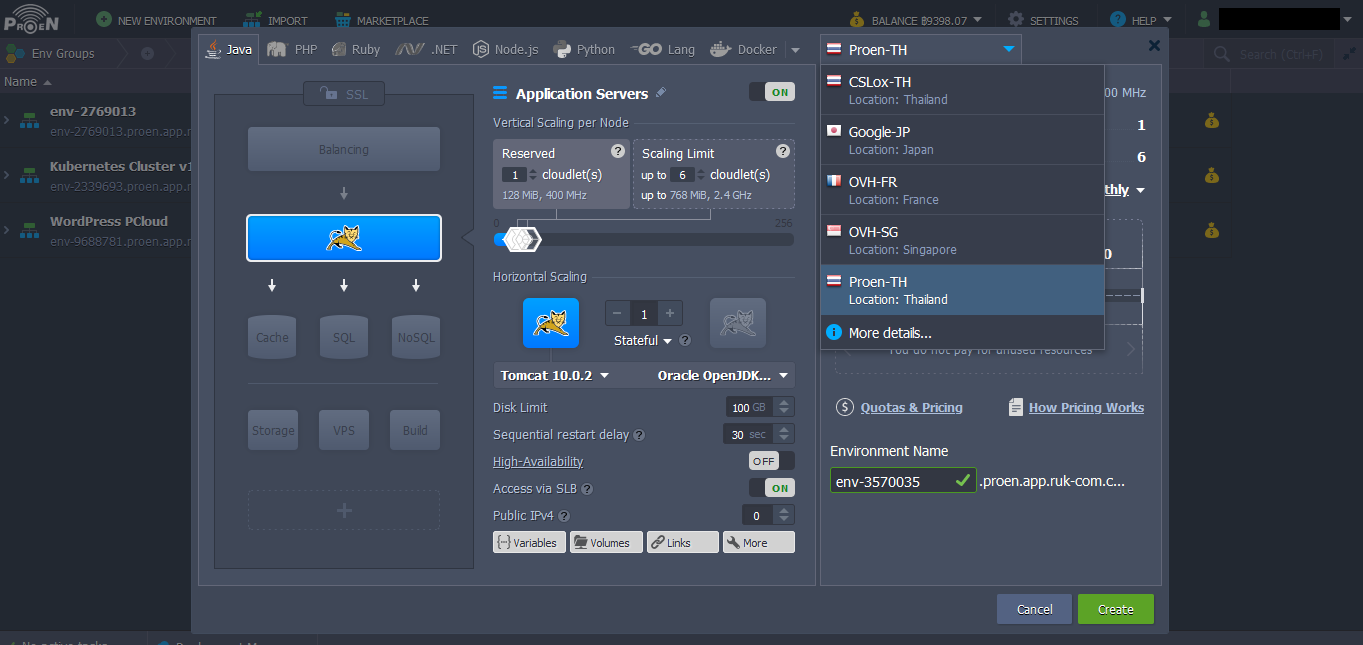1363x645 pixels.
Task: Switch to the PHP tab
Action: (x=293, y=49)
